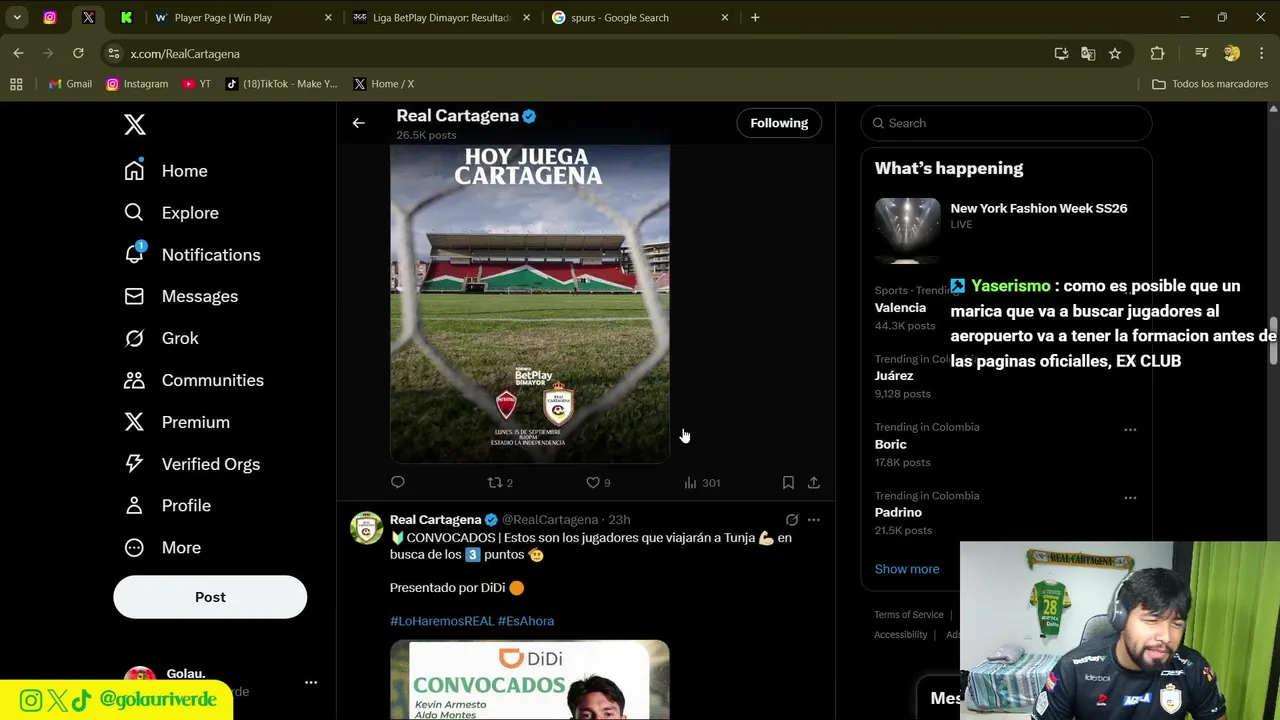This screenshot has width=1280, height=720.
Task: Open the X logo home icon
Action: click(x=134, y=124)
